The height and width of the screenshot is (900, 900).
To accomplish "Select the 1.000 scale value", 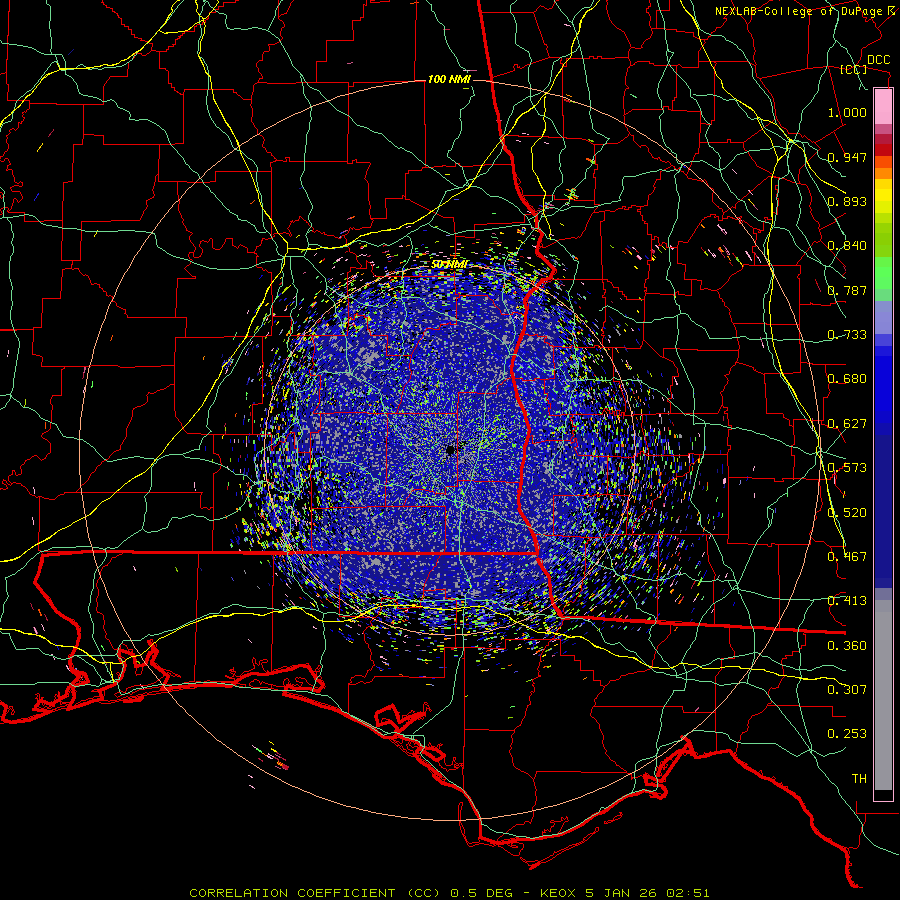I will (x=847, y=112).
